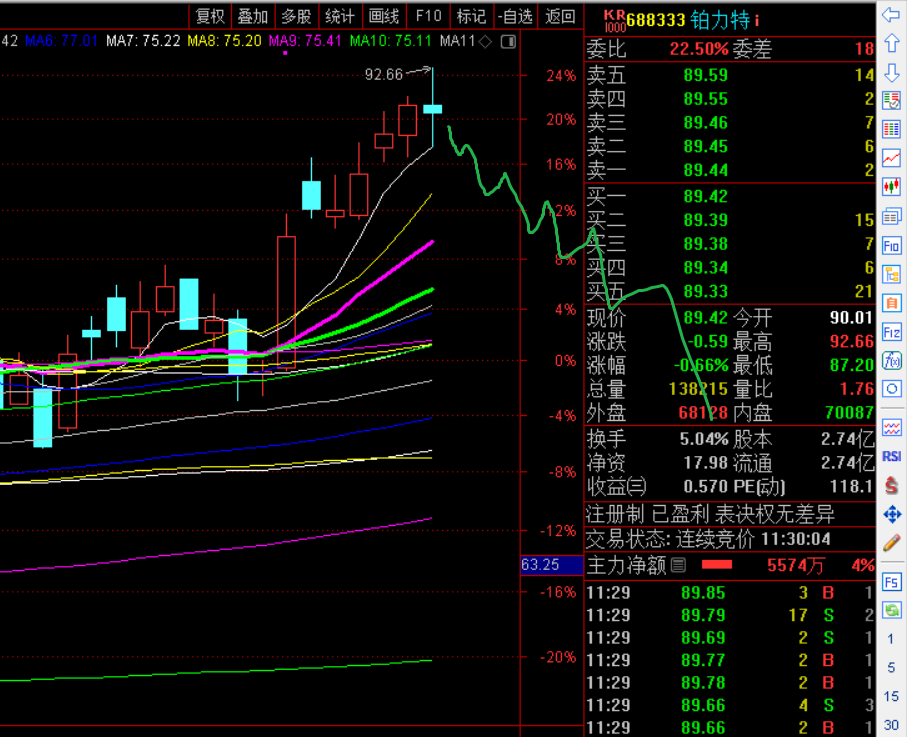
Task: Select the RSI indicator icon
Action: click(x=891, y=456)
